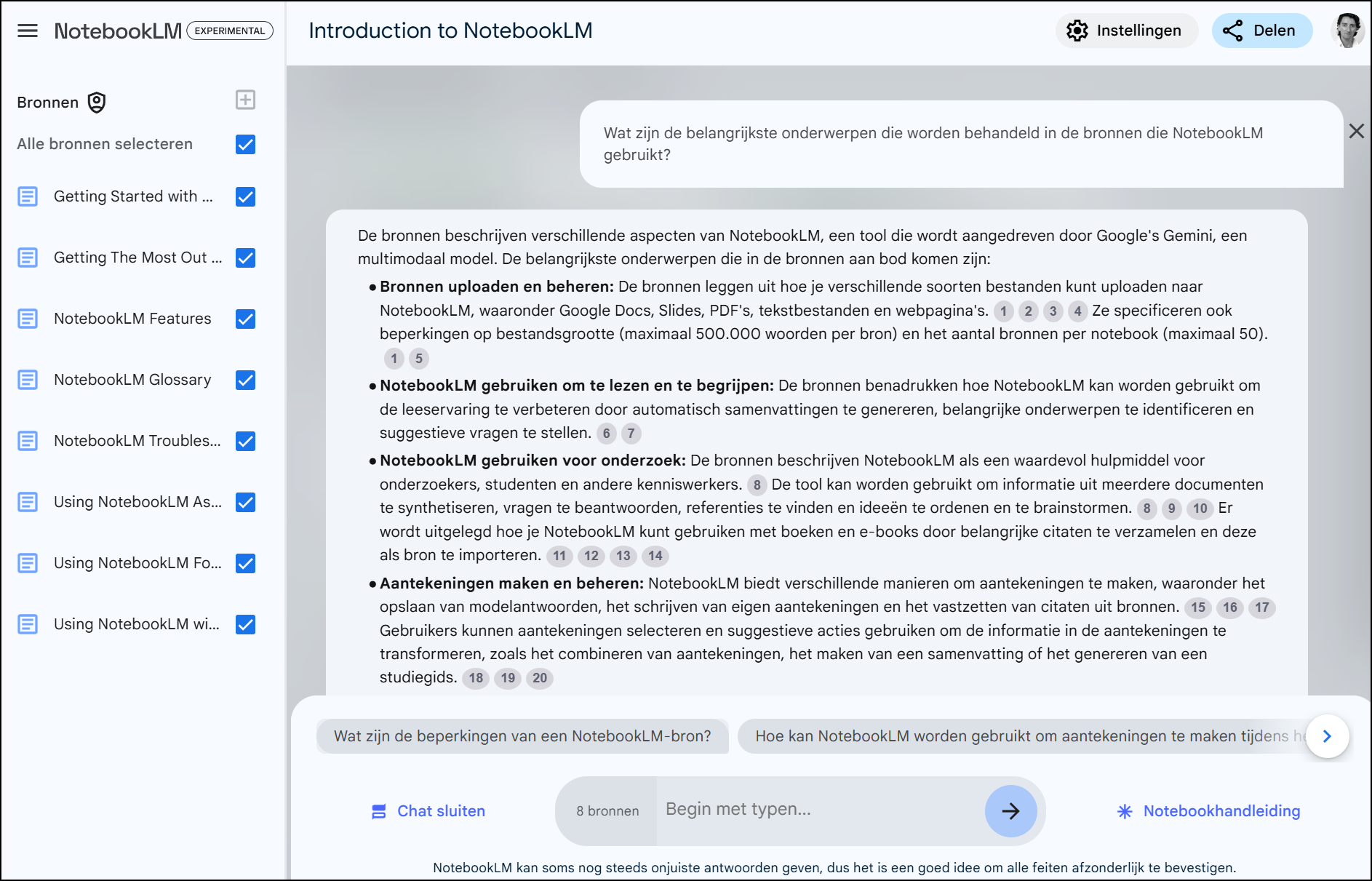This screenshot has width=1372, height=881.
Task: Uncheck NotebookLM Troubles... source
Action: 245,441
